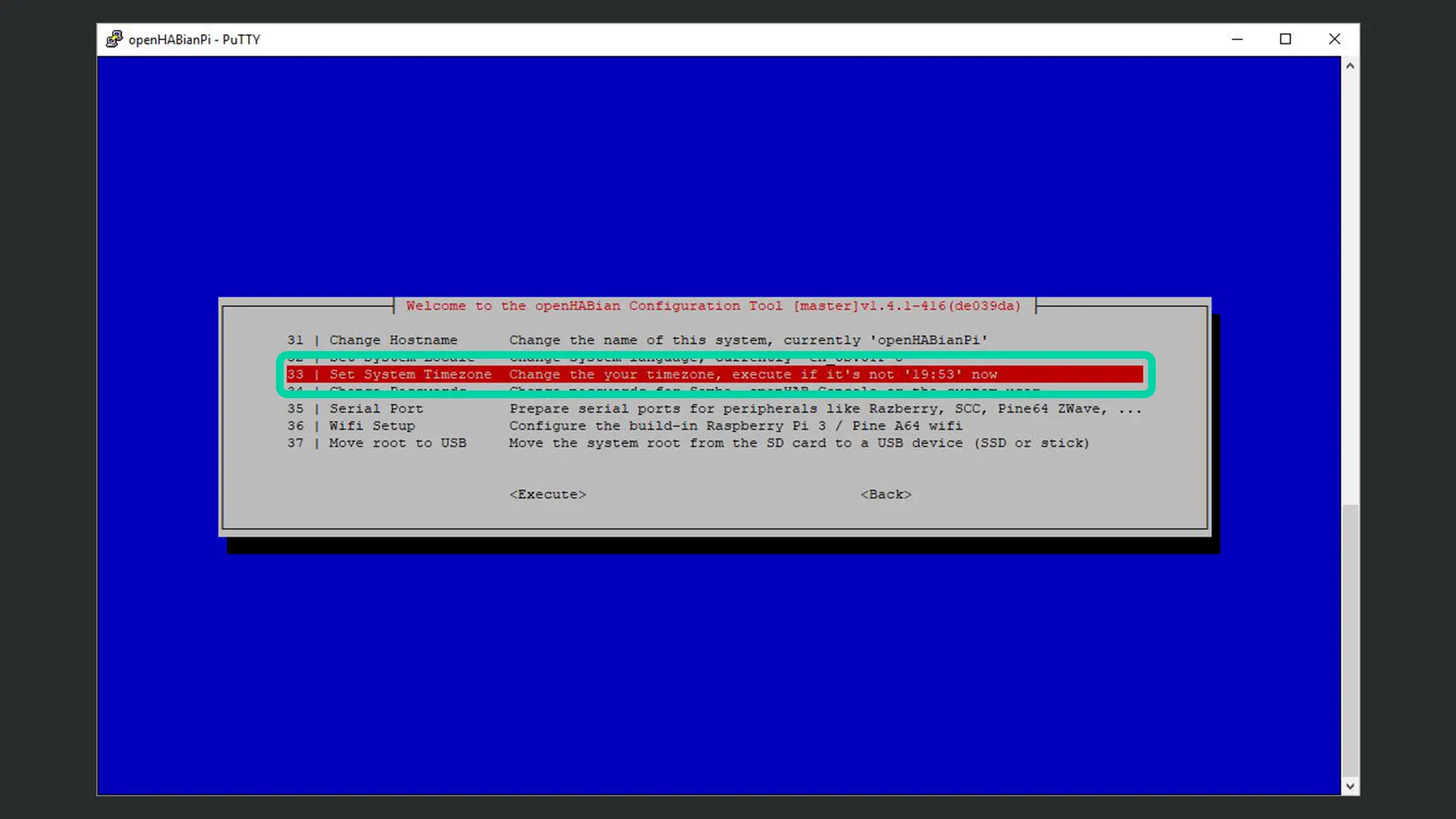The height and width of the screenshot is (819, 1456).
Task: Maximize the PuTTY window
Action: [x=1285, y=39]
